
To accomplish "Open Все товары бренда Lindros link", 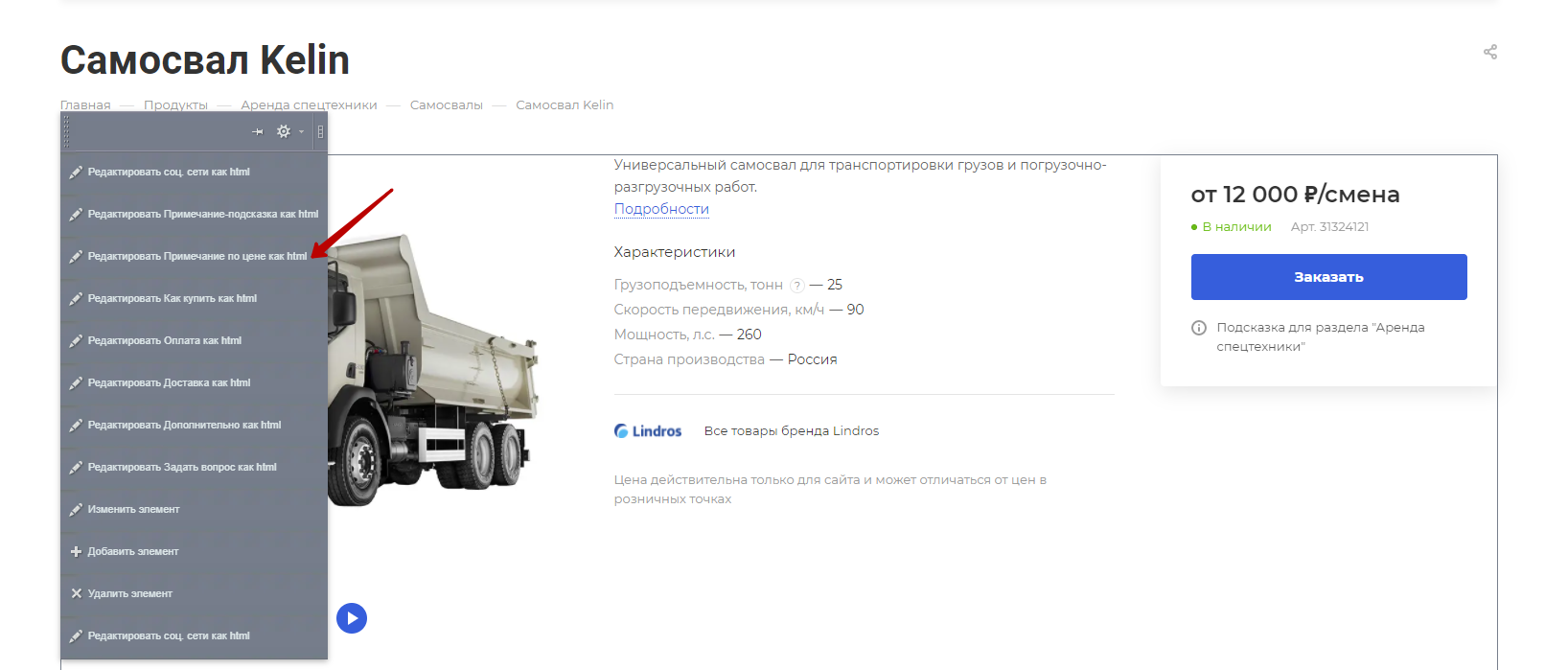I will [792, 431].
